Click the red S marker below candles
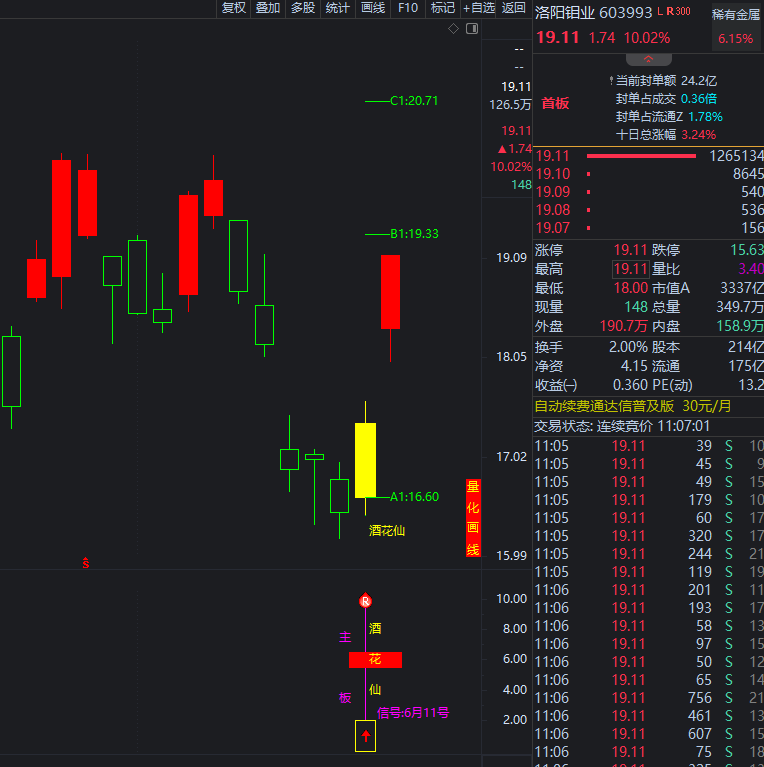The width and height of the screenshot is (764, 767). [x=86, y=563]
